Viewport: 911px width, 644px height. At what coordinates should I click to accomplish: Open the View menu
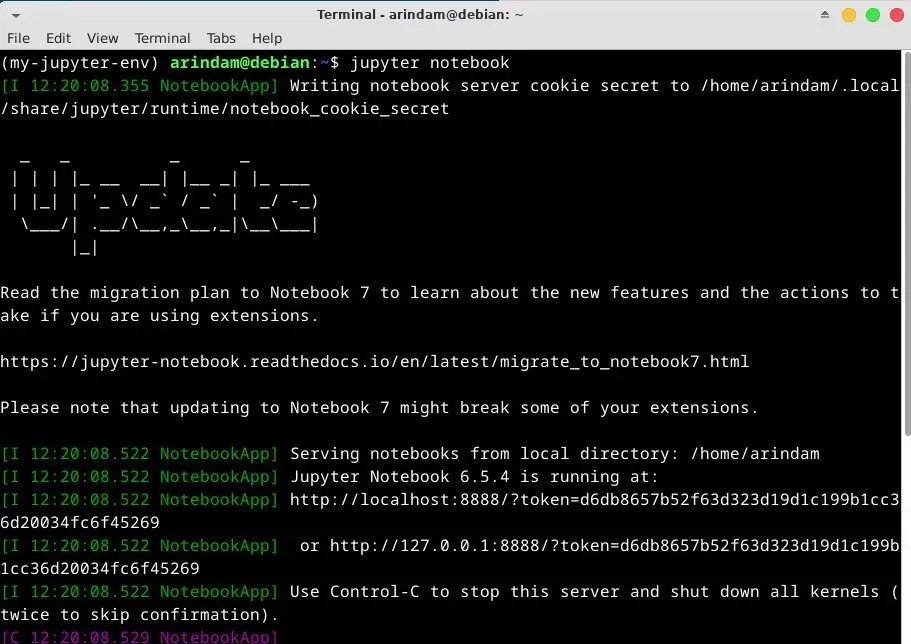[102, 38]
